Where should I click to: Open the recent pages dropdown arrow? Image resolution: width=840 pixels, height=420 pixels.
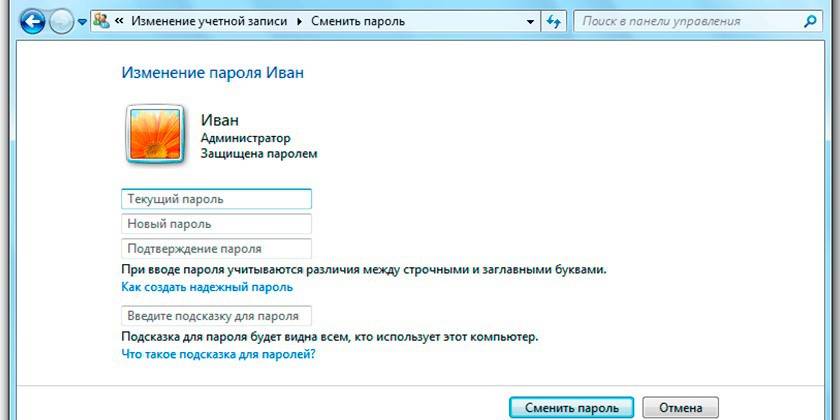pyautogui.click(x=83, y=22)
